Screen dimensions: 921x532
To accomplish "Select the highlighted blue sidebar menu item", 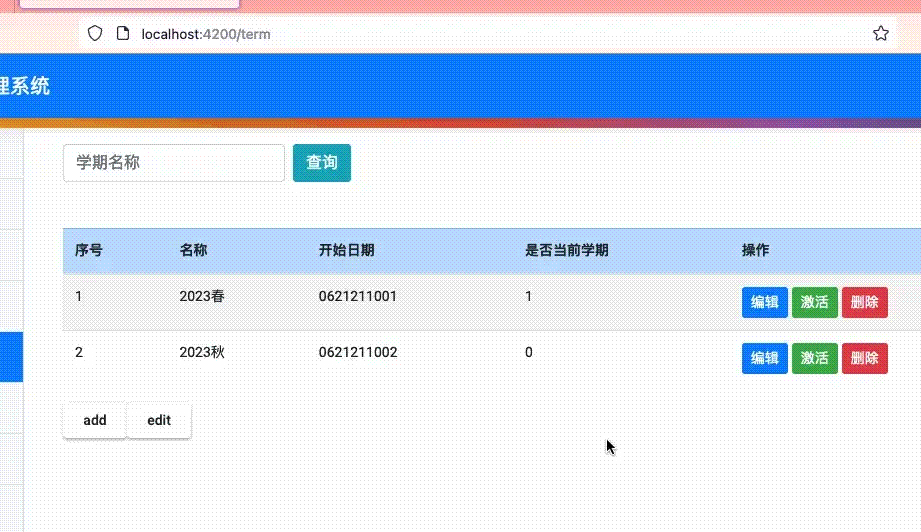I will [x=11, y=357].
